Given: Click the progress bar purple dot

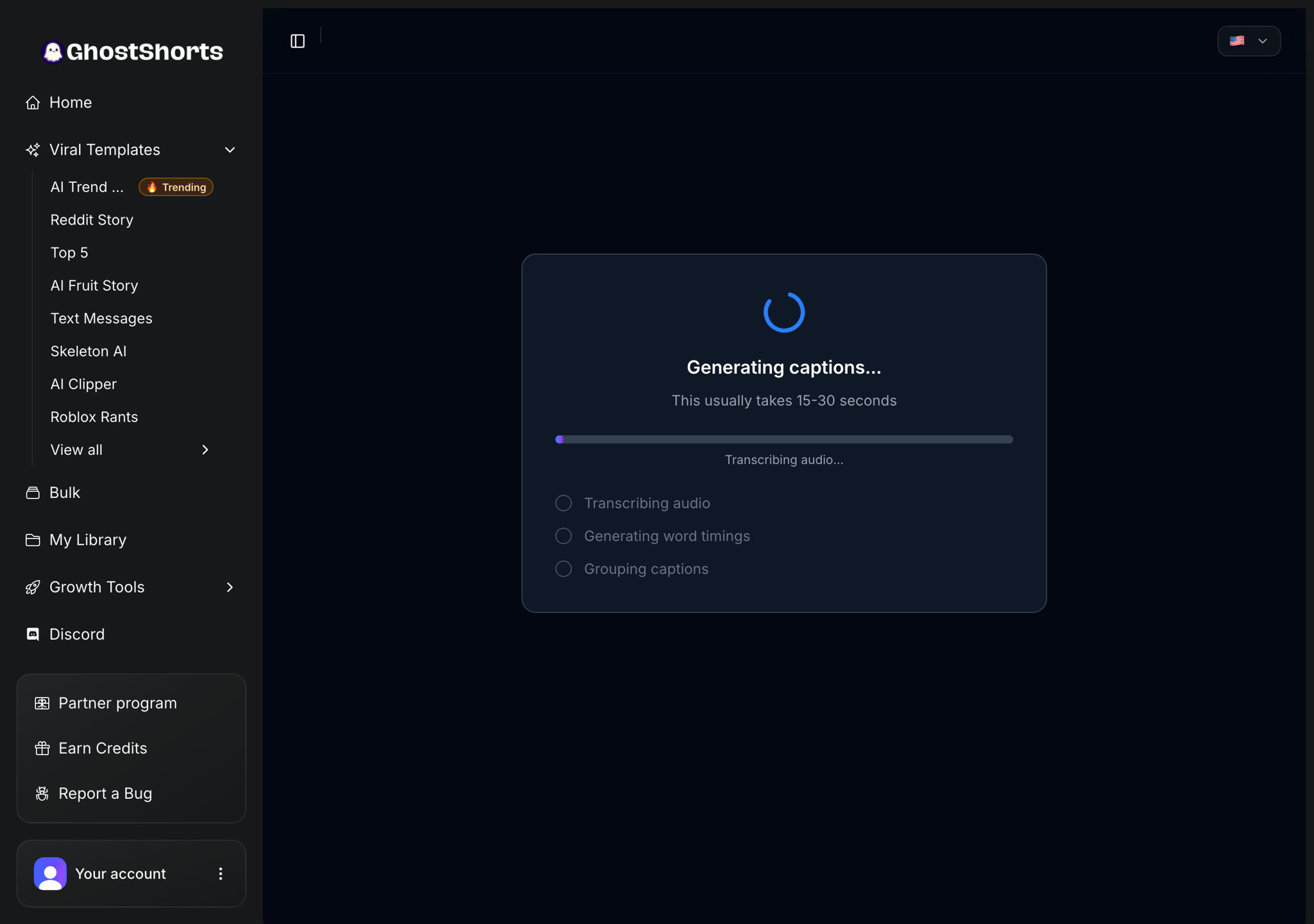Looking at the screenshot, I should click(x=559, y=440).
